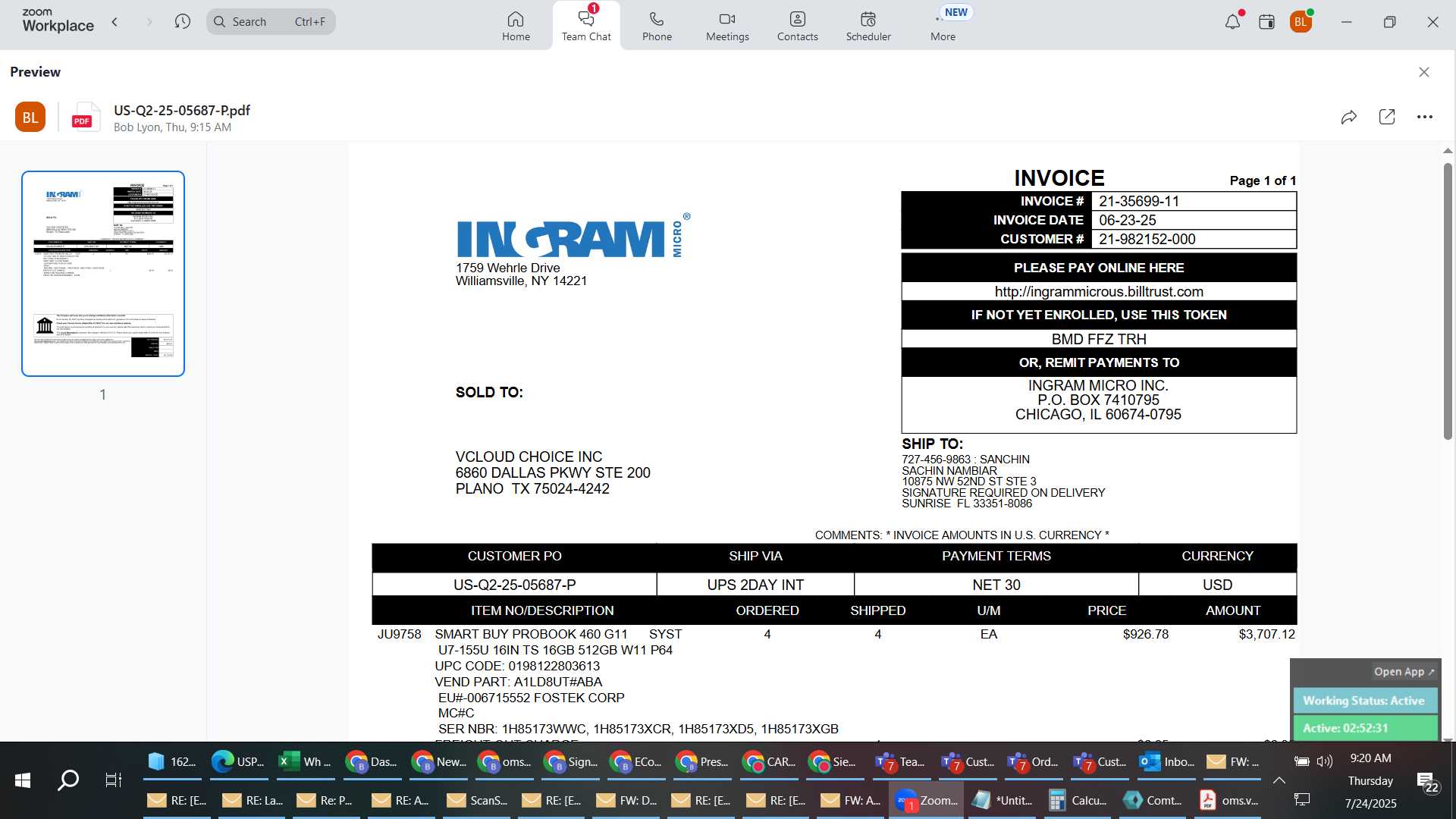
Task: Click the Open App button
Action: (1404, 672)
